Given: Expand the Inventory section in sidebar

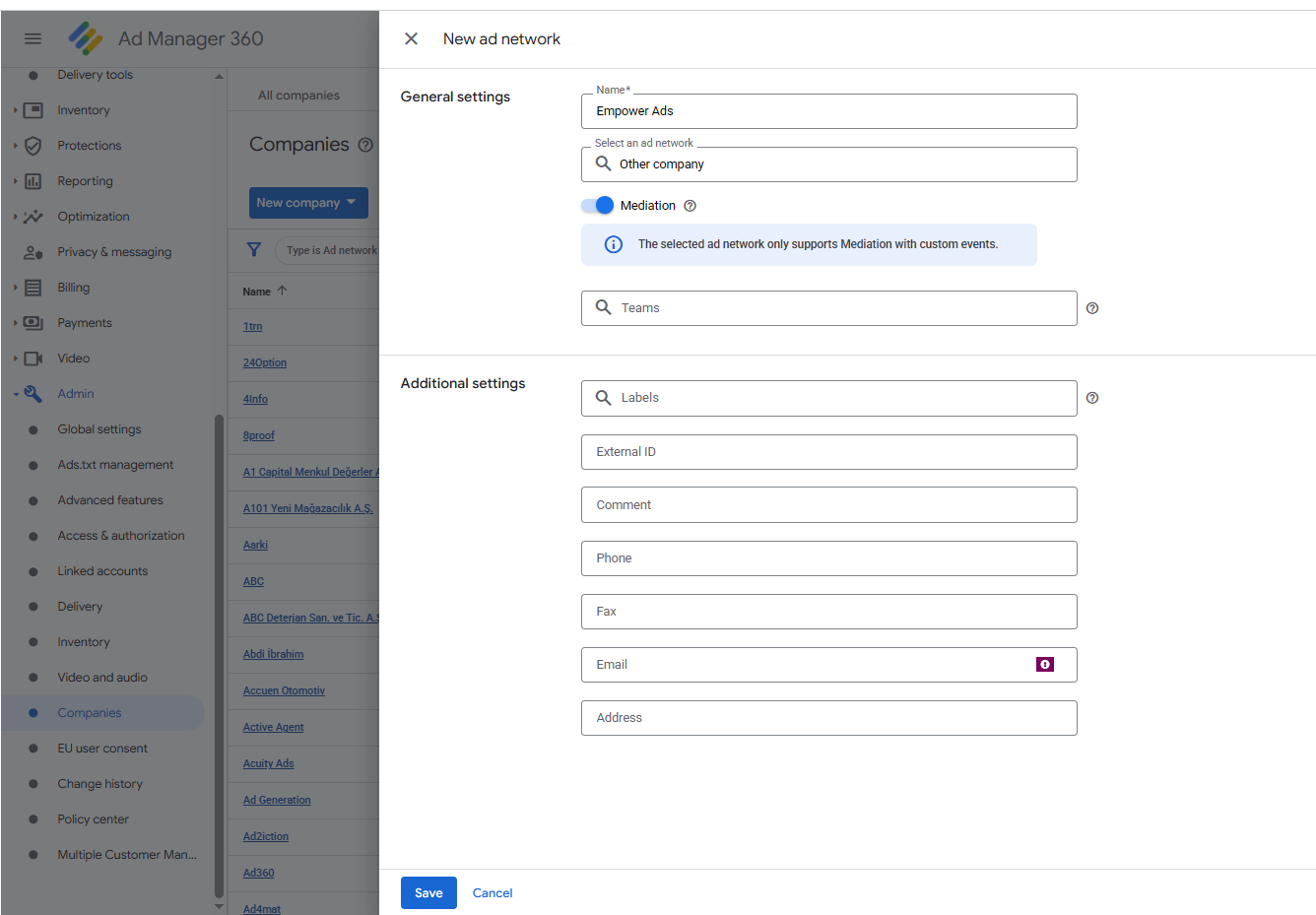Looking at the screenshot, I should (x=14, y=109).
